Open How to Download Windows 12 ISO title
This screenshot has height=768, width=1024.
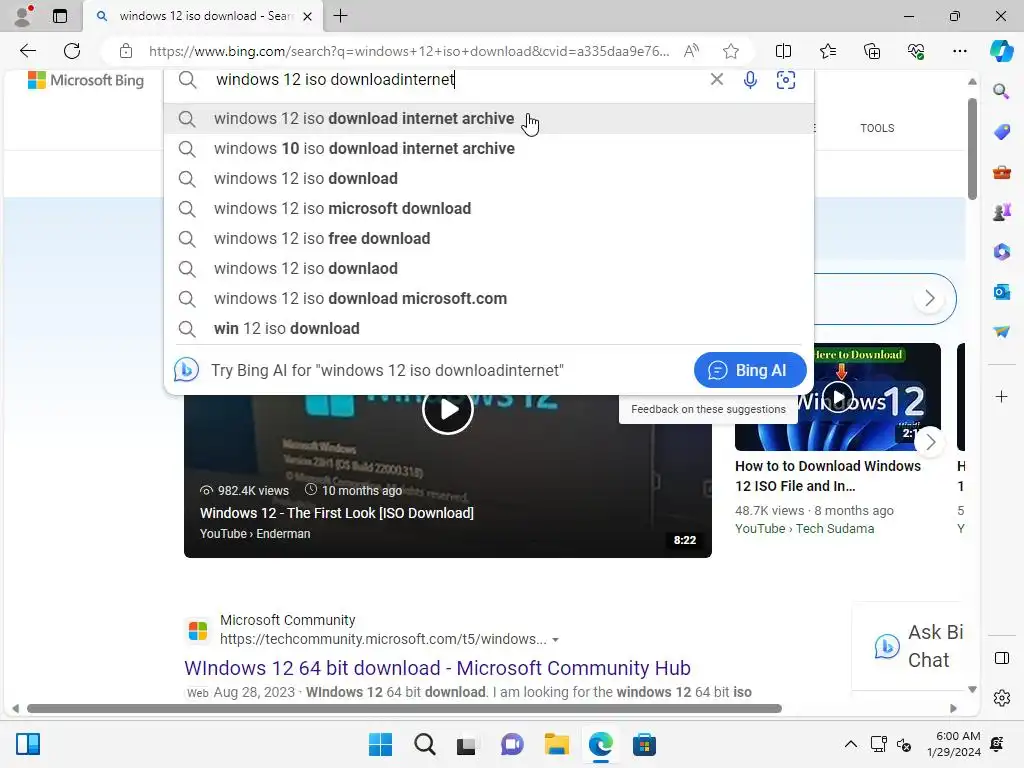click(x=827, y=476)
